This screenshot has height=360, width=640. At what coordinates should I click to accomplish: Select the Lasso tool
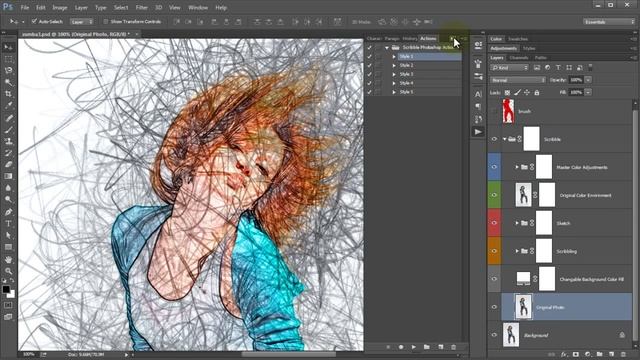tap(8, 71)
